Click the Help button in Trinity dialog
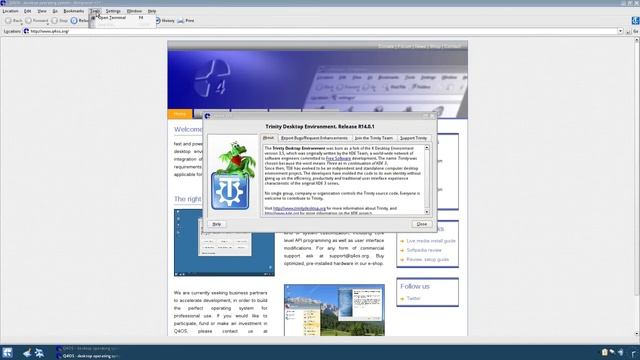The width and height of the screenshot is (640, 360). click(216, 224)
